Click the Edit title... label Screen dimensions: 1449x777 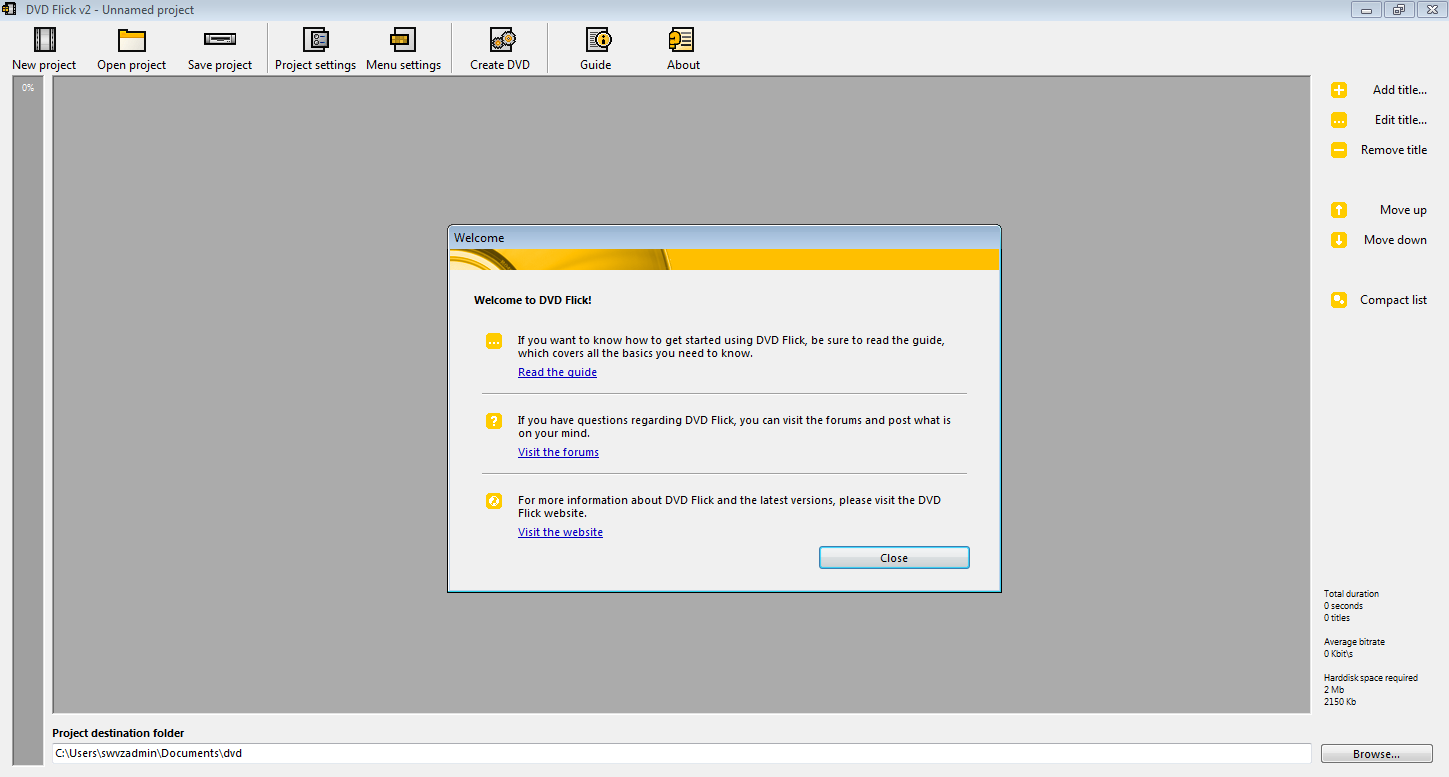point(1400,120)
